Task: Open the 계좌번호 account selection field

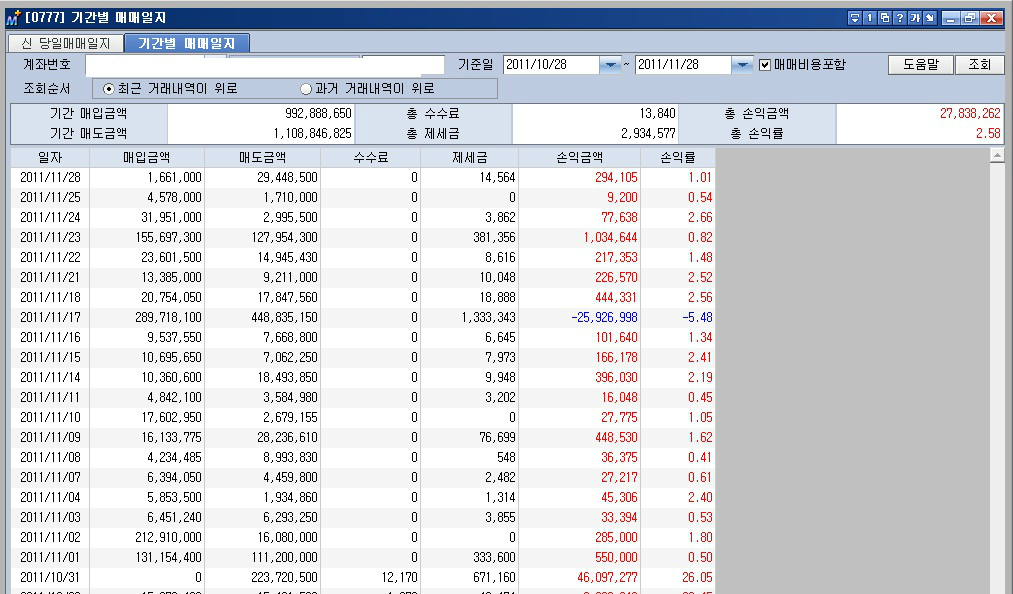Action: (250, 62)
